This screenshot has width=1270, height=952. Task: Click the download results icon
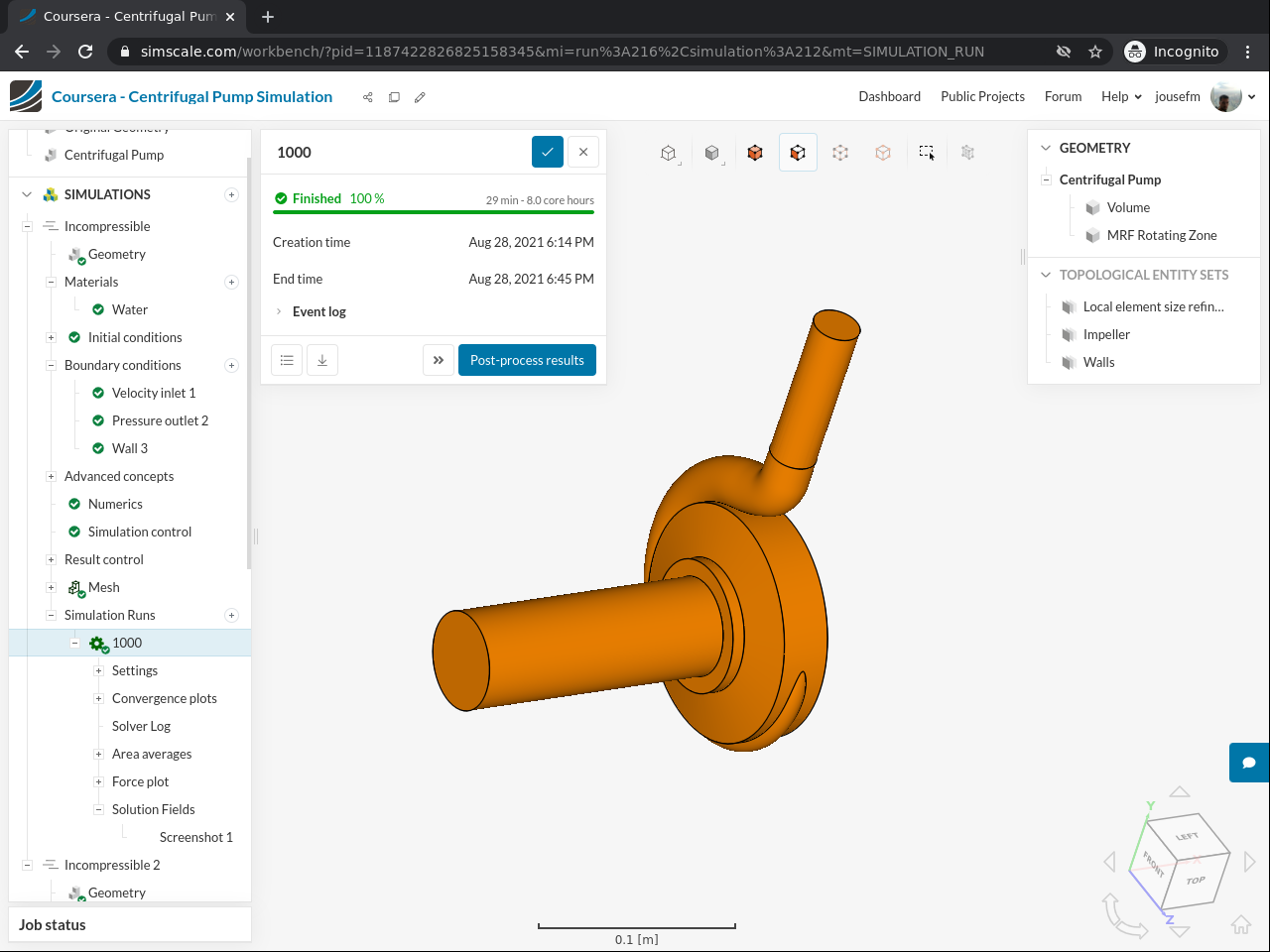pyautogui.click(x=322, y=360)
